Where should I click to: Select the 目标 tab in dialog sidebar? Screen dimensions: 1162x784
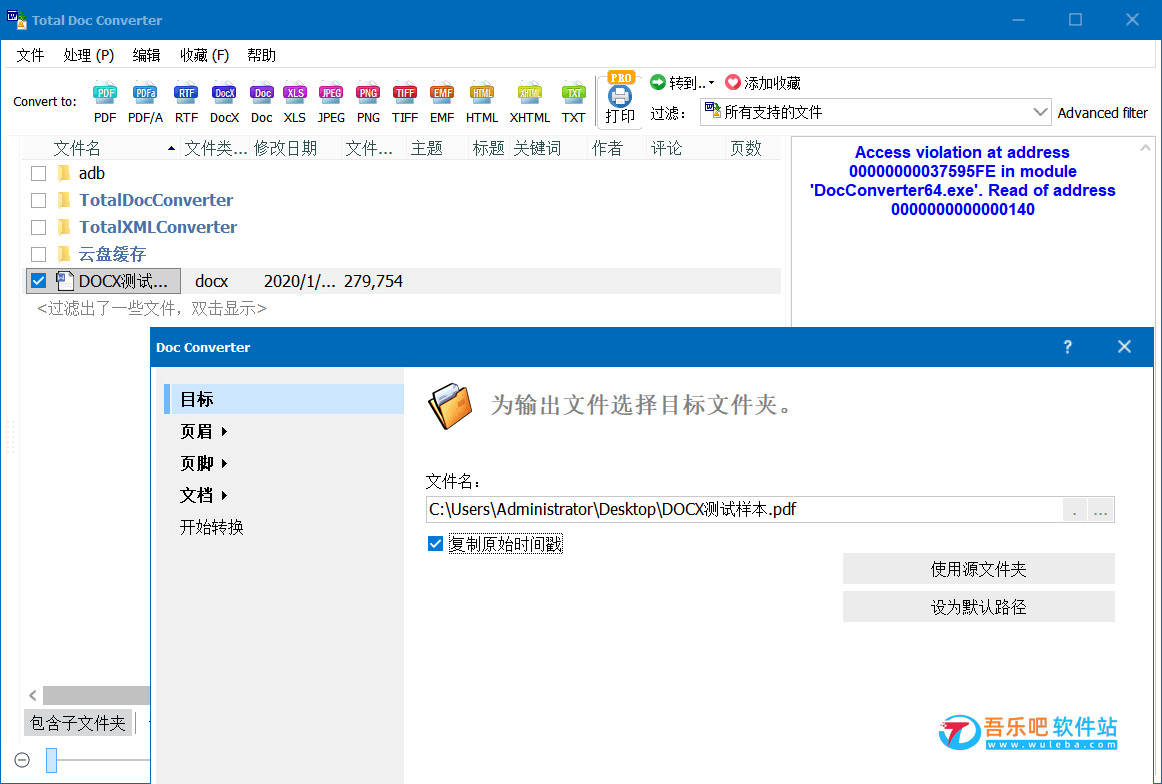tap(284, 399)
